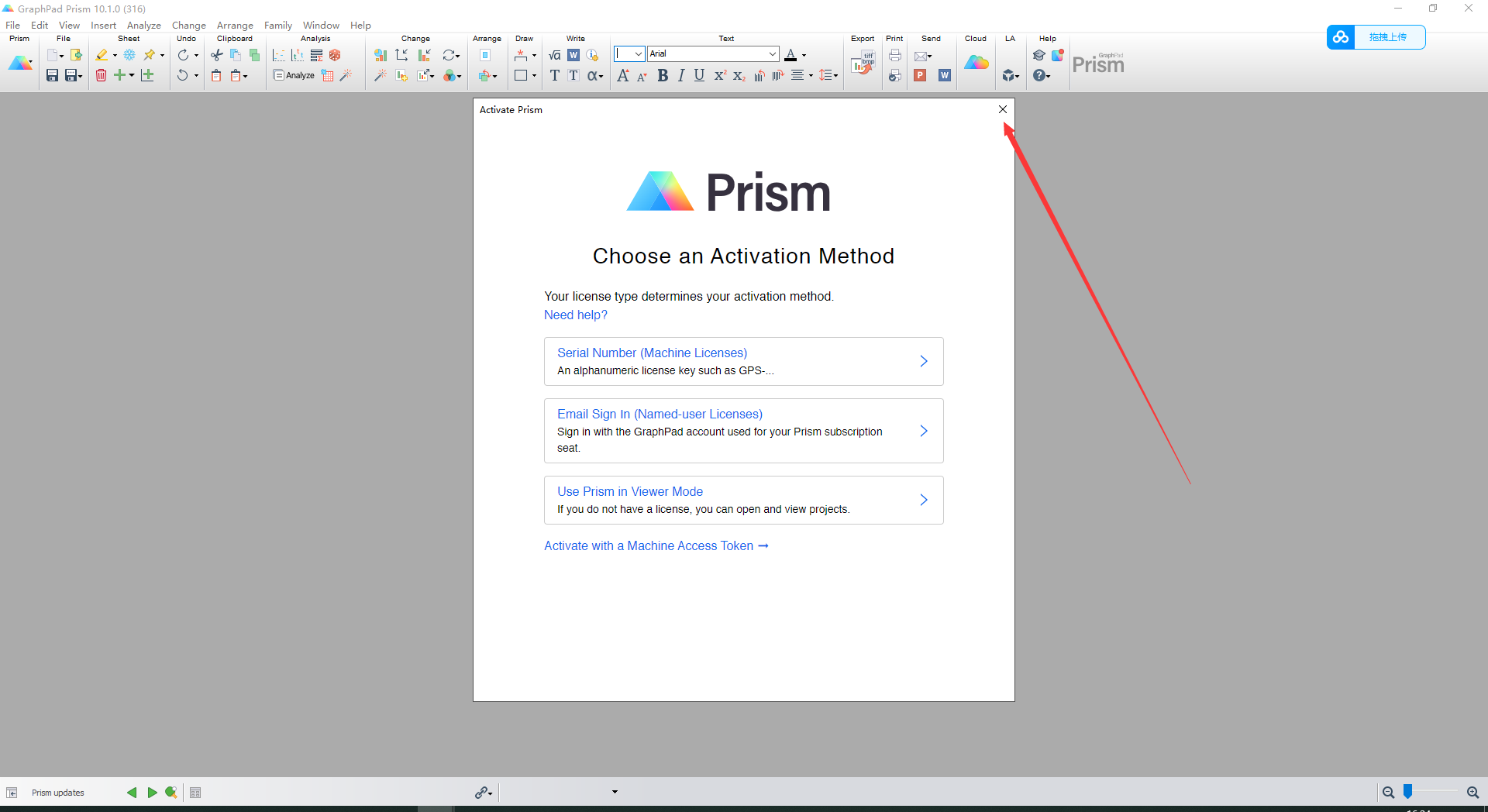The width and height of the screenshot is (1488, 812).
Task: Click the printer icon in Print group
Action: [894, 55]
